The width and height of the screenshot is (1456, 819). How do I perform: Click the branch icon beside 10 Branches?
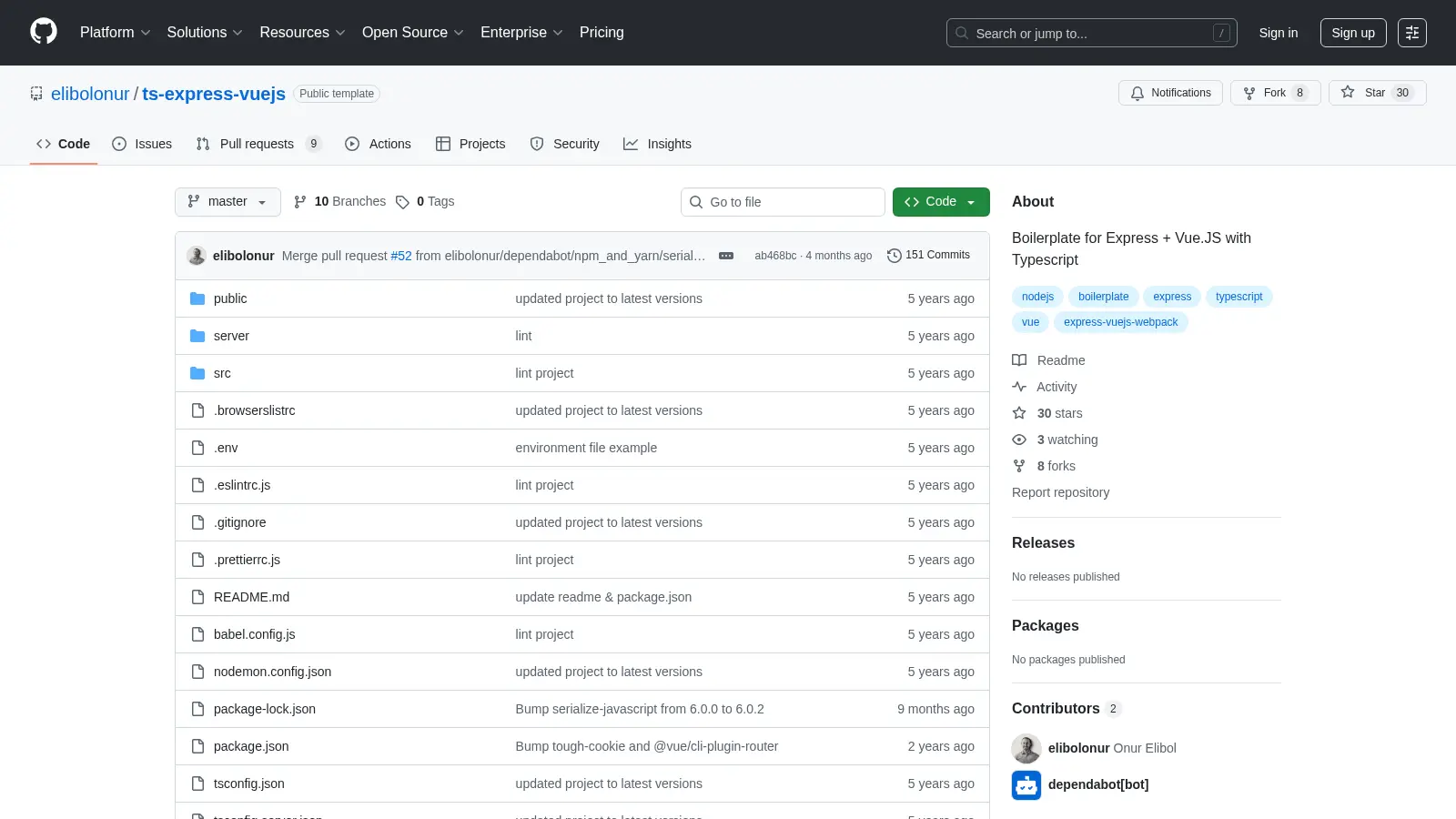click(x=300, y=202)
